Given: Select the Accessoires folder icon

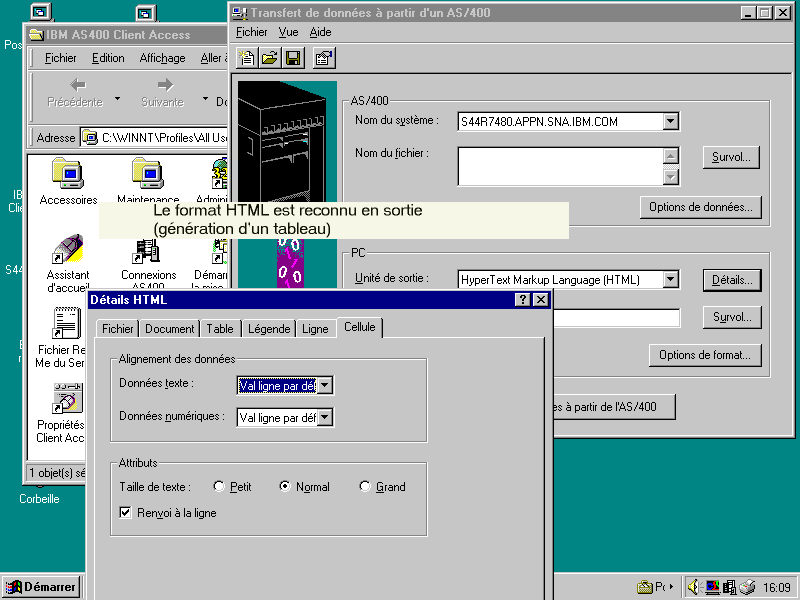Looking at the screenshot, I should 67,173.
